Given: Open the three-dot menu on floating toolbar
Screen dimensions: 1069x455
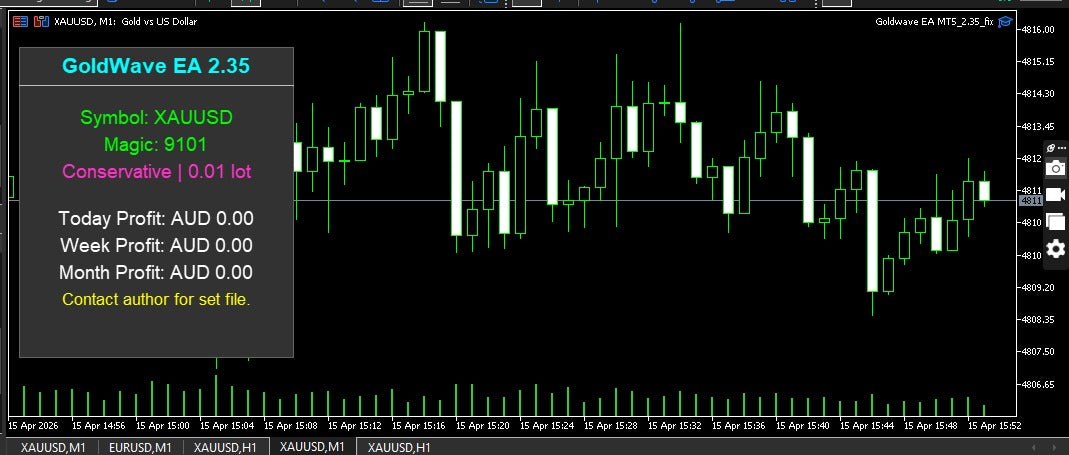Looking at the screenshot, I should [1061, 148].
